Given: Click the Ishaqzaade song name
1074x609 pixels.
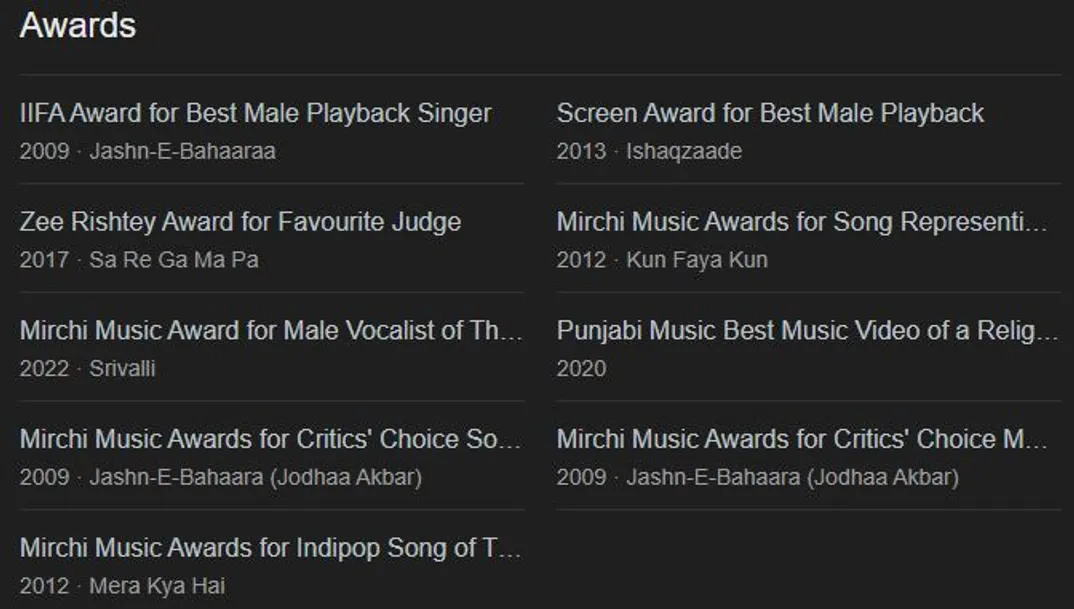Looking at the screenshot, I should (x=684, y=152).
